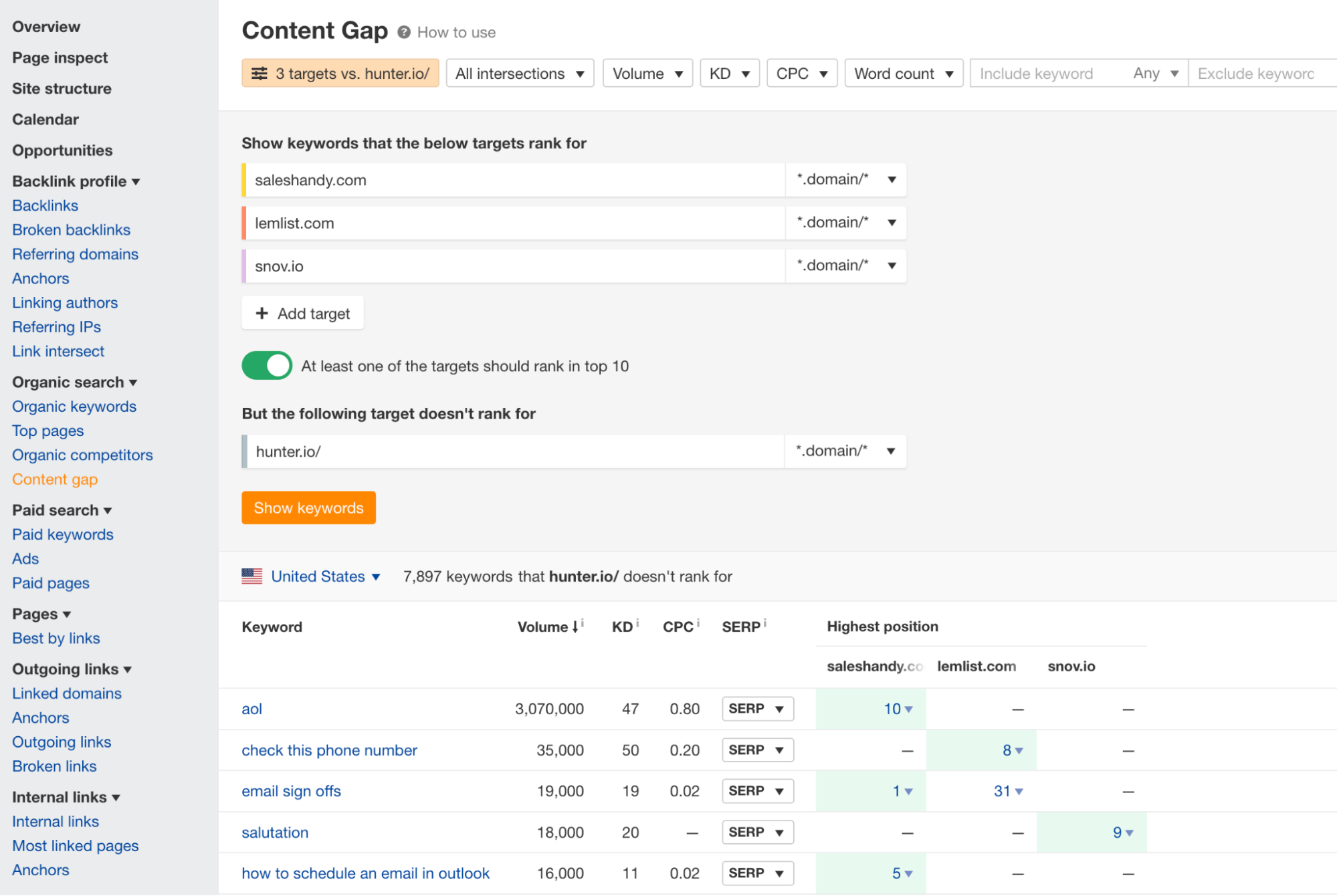
Task: Open the Referring domains link
Action: tap(76, 254)
